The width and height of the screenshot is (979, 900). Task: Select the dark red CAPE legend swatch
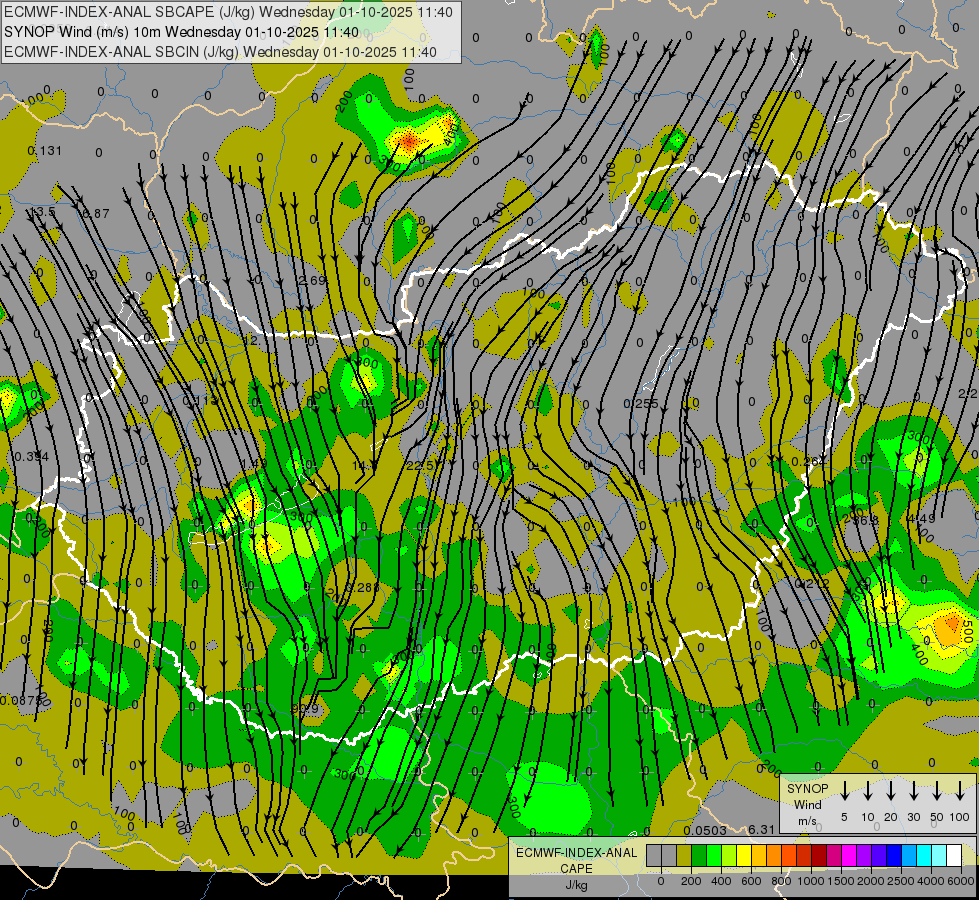coord(819,856)
